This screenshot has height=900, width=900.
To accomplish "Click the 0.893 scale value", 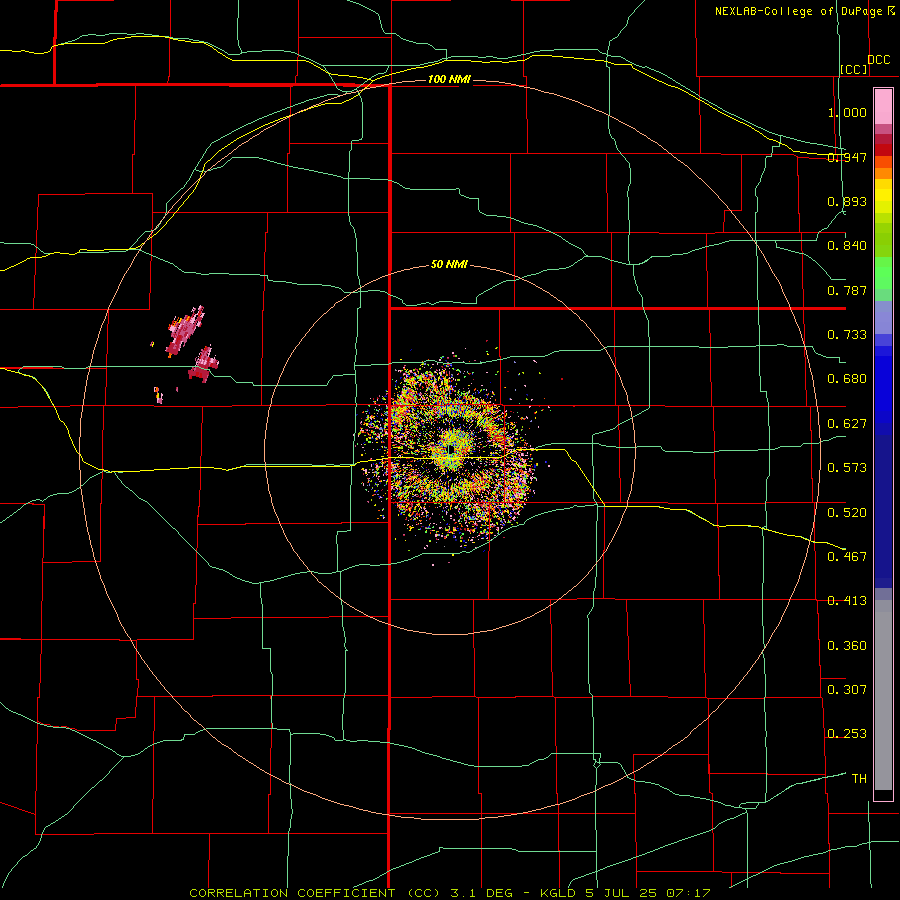I will (847, 201).
